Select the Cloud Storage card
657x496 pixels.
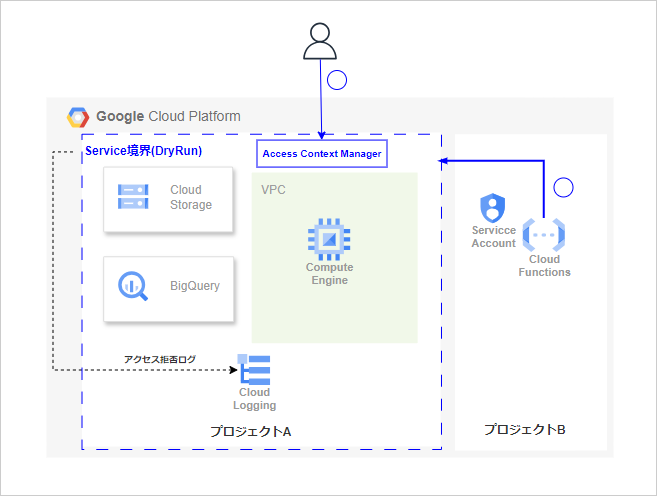coord(168,199)
